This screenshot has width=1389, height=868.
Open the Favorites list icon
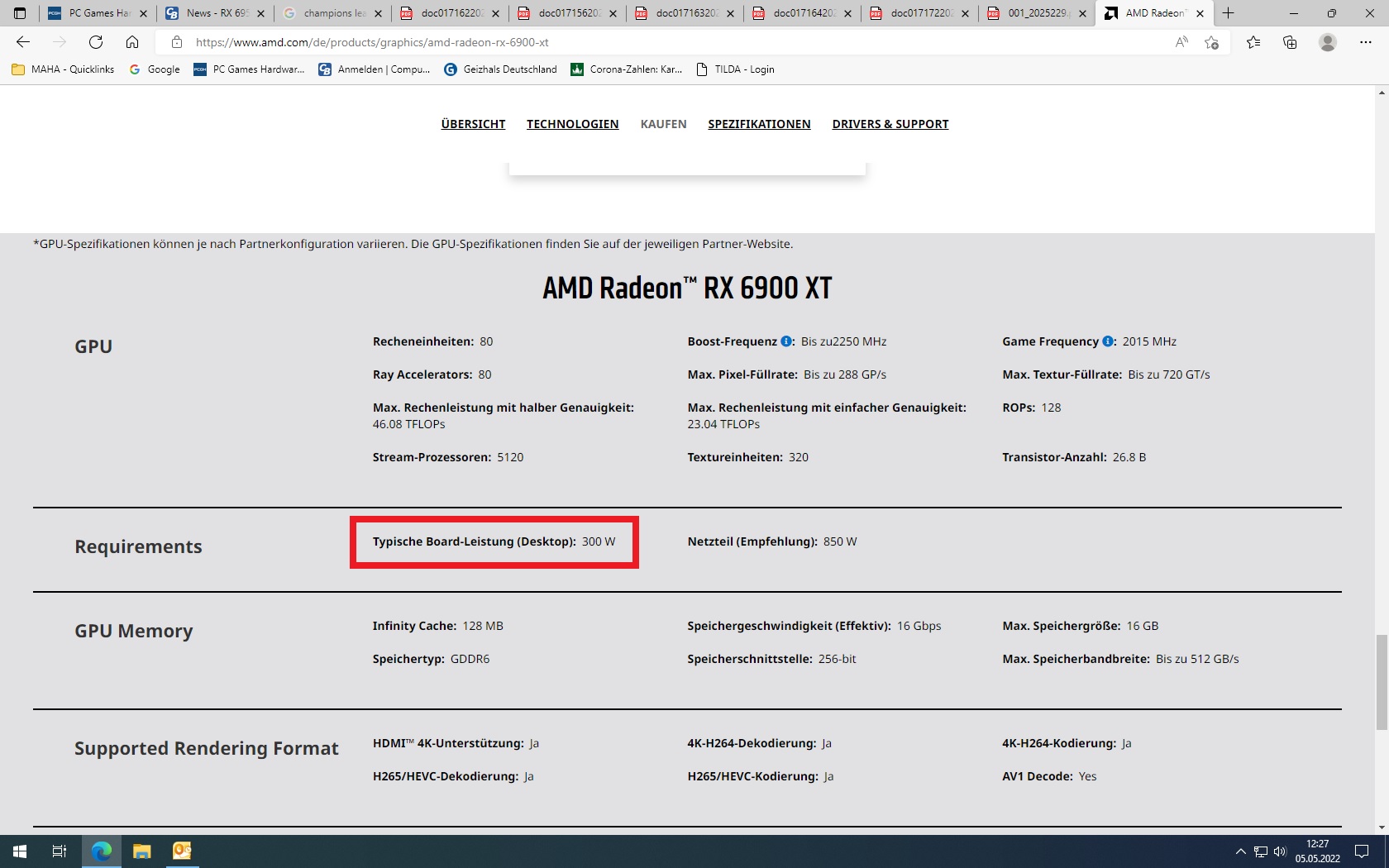pos(1253,42)
